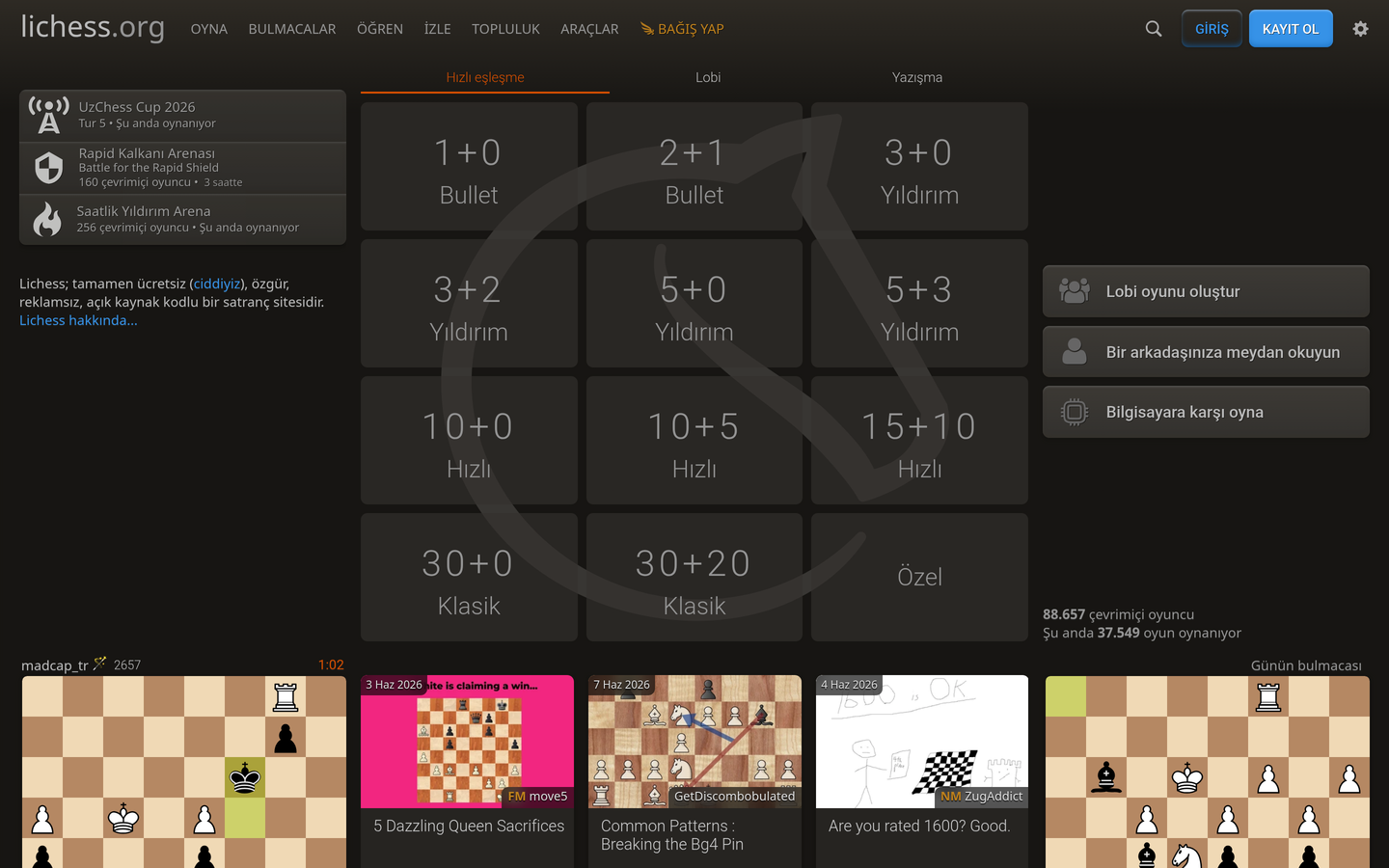Click the UzChess Cup broadcast antenna icon
Image resolution: width=1389 pixels, height=868 pixels.
click(48, 115)
